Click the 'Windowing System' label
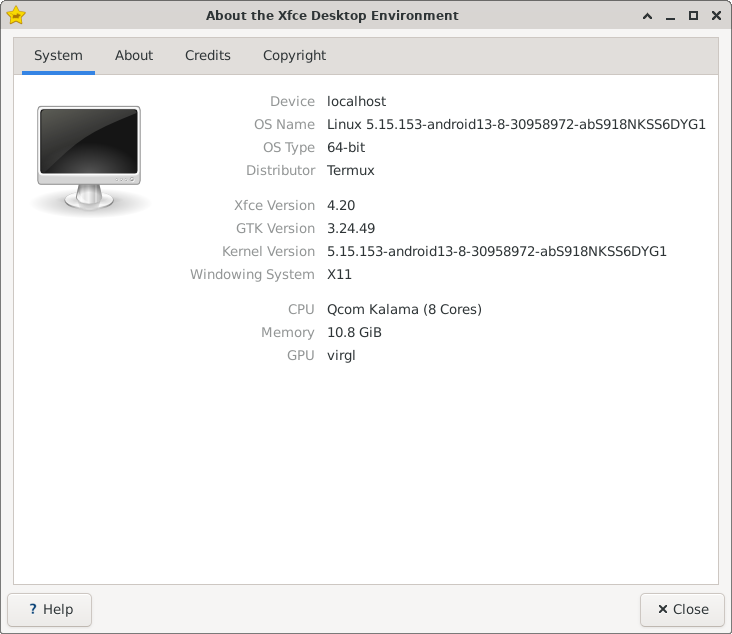The width and height of the screenshot is (732, 634). 253,275
